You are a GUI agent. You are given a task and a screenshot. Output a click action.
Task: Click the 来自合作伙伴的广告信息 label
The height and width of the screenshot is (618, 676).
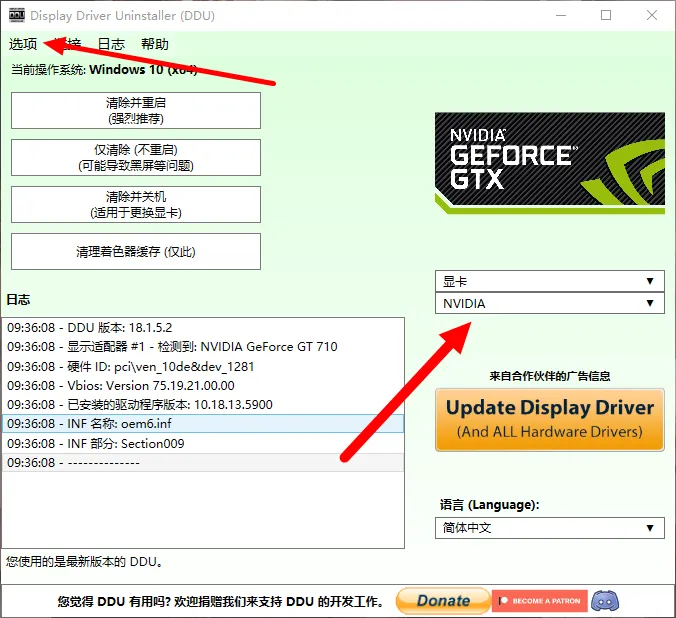550,376
